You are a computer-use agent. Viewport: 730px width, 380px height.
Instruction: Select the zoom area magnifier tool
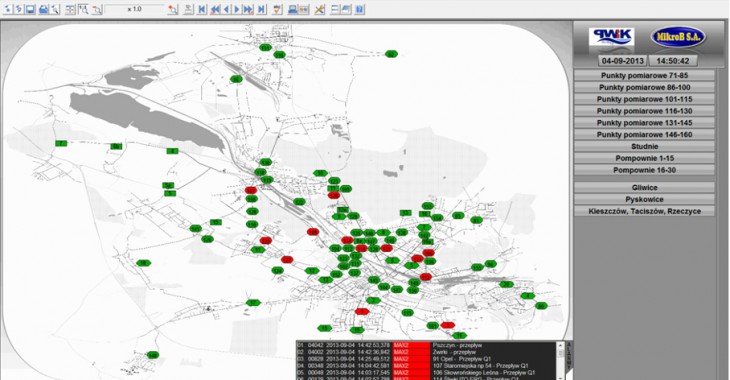(83, 9)
